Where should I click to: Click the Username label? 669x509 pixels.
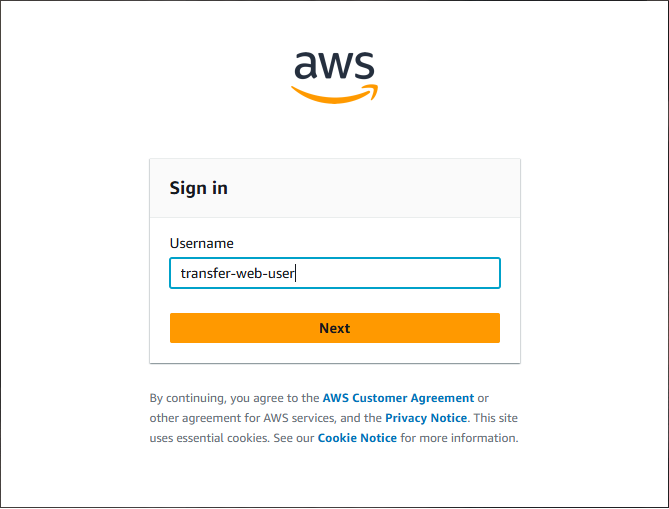201,243
